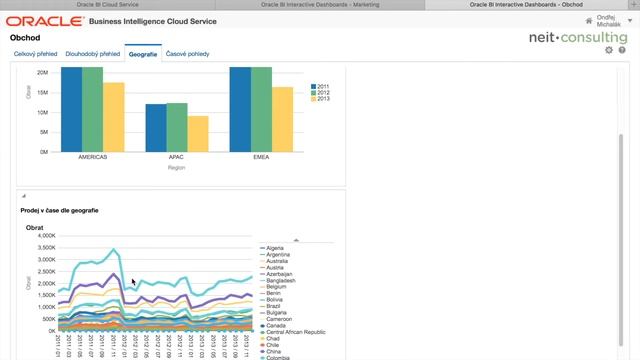This screenshot has height=360, width=640.
Task: Click the Prodej v čase dle geografie title
Action: click(60, 211)
